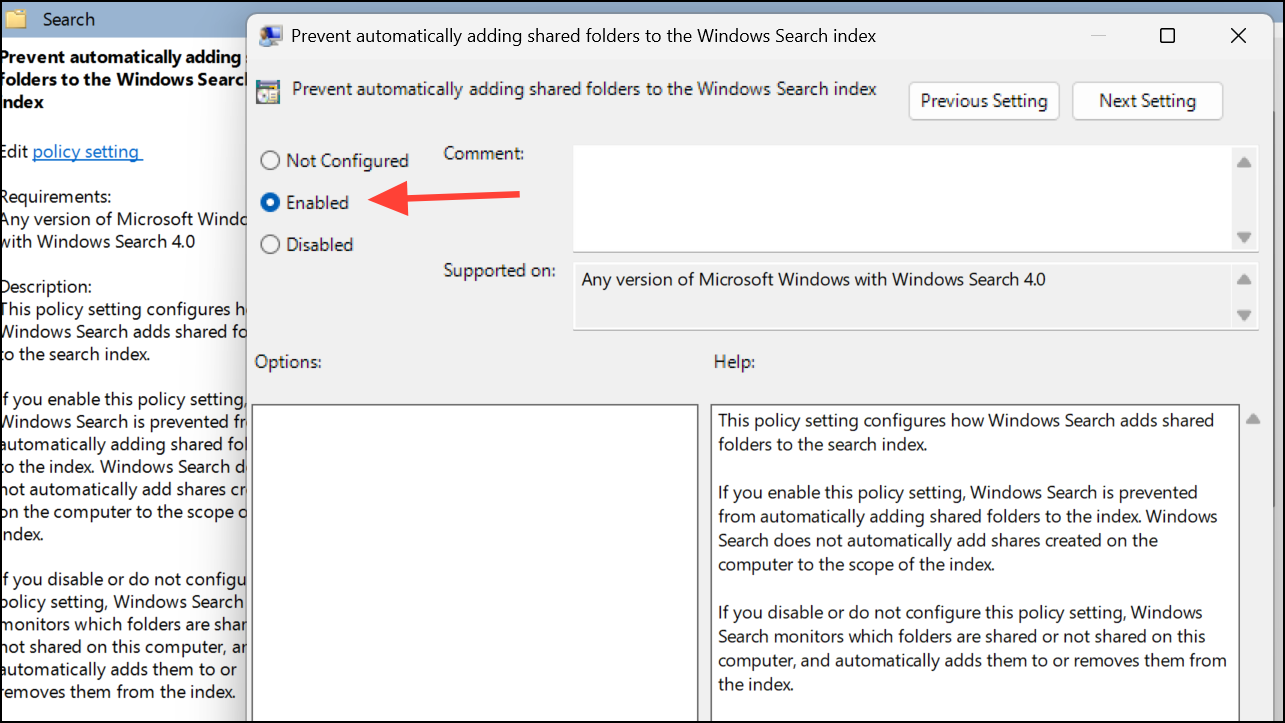Click the Description label in background window
1285x723 pixels.
tap(46, 287)
